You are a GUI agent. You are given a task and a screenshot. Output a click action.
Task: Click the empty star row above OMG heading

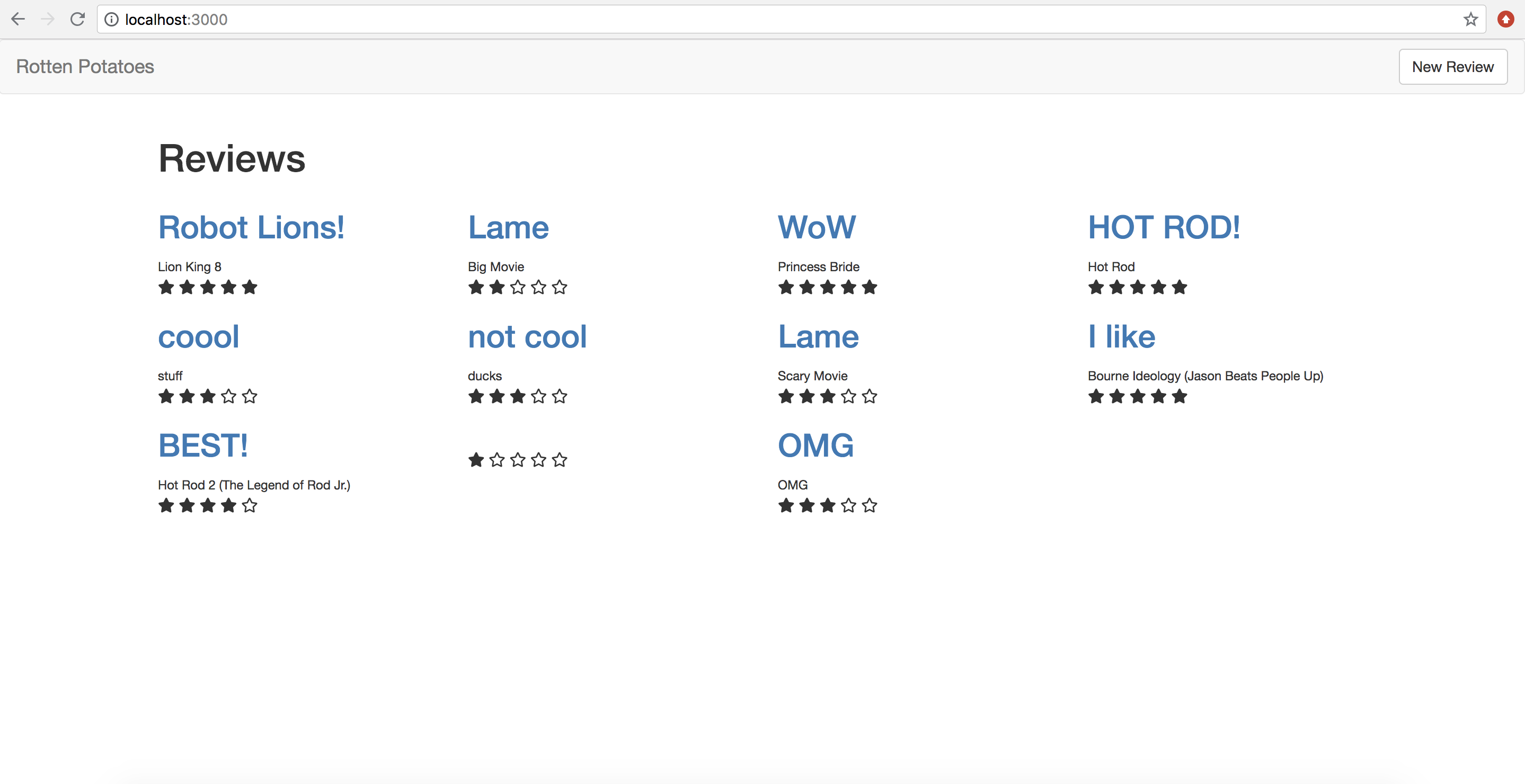[517, 460]
